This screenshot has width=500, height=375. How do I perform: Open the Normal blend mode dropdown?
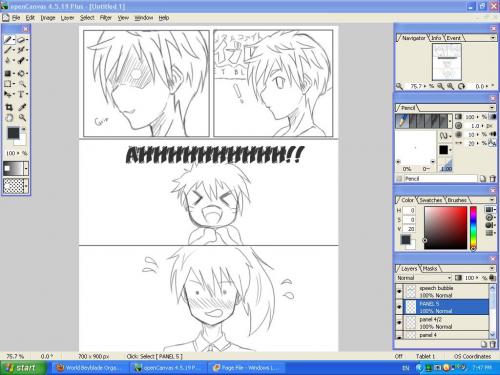point(424,278)
